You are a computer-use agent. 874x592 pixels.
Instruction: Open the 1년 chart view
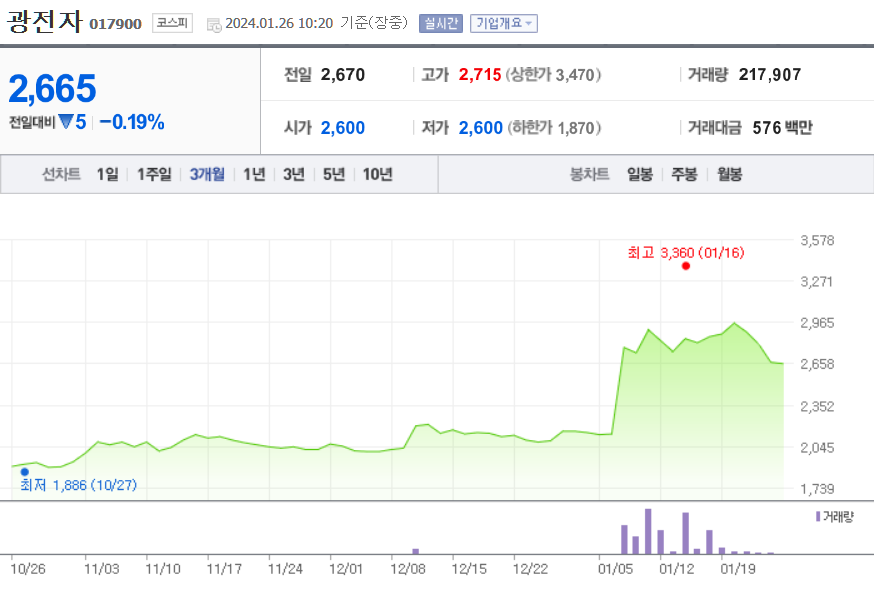pos(254,173)
